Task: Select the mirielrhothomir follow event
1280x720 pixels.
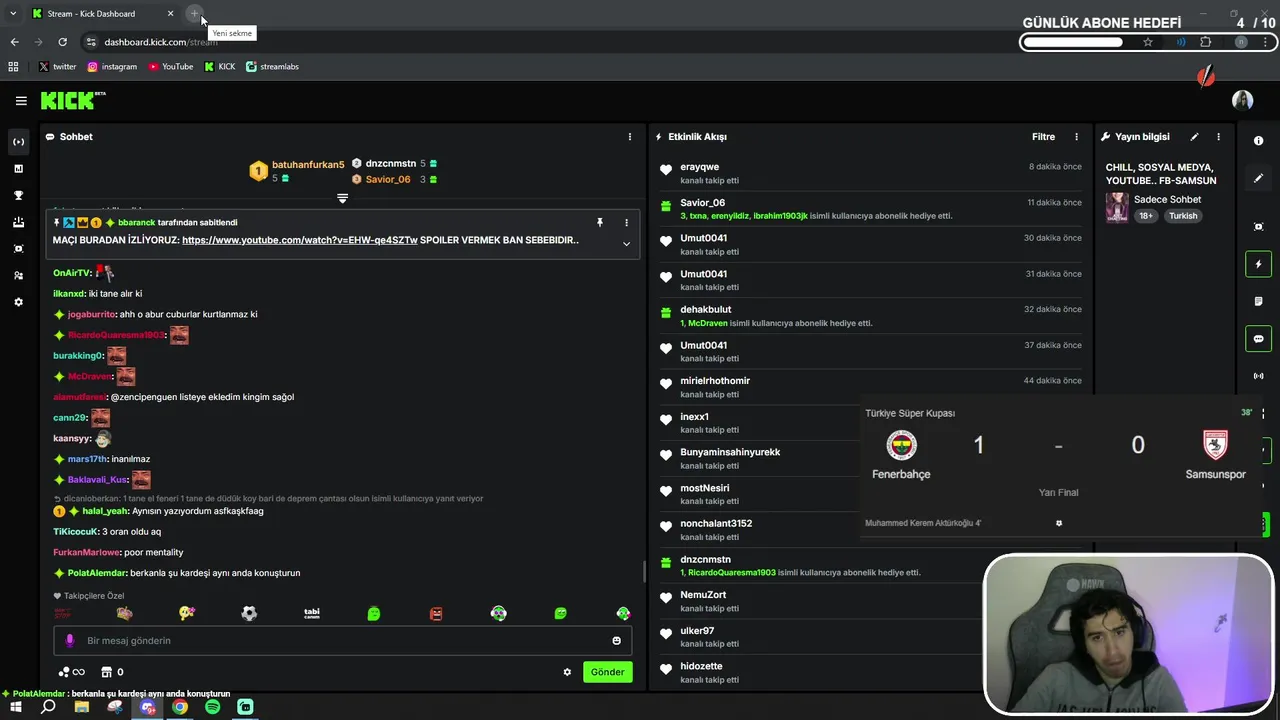Action: pos(870,387)
